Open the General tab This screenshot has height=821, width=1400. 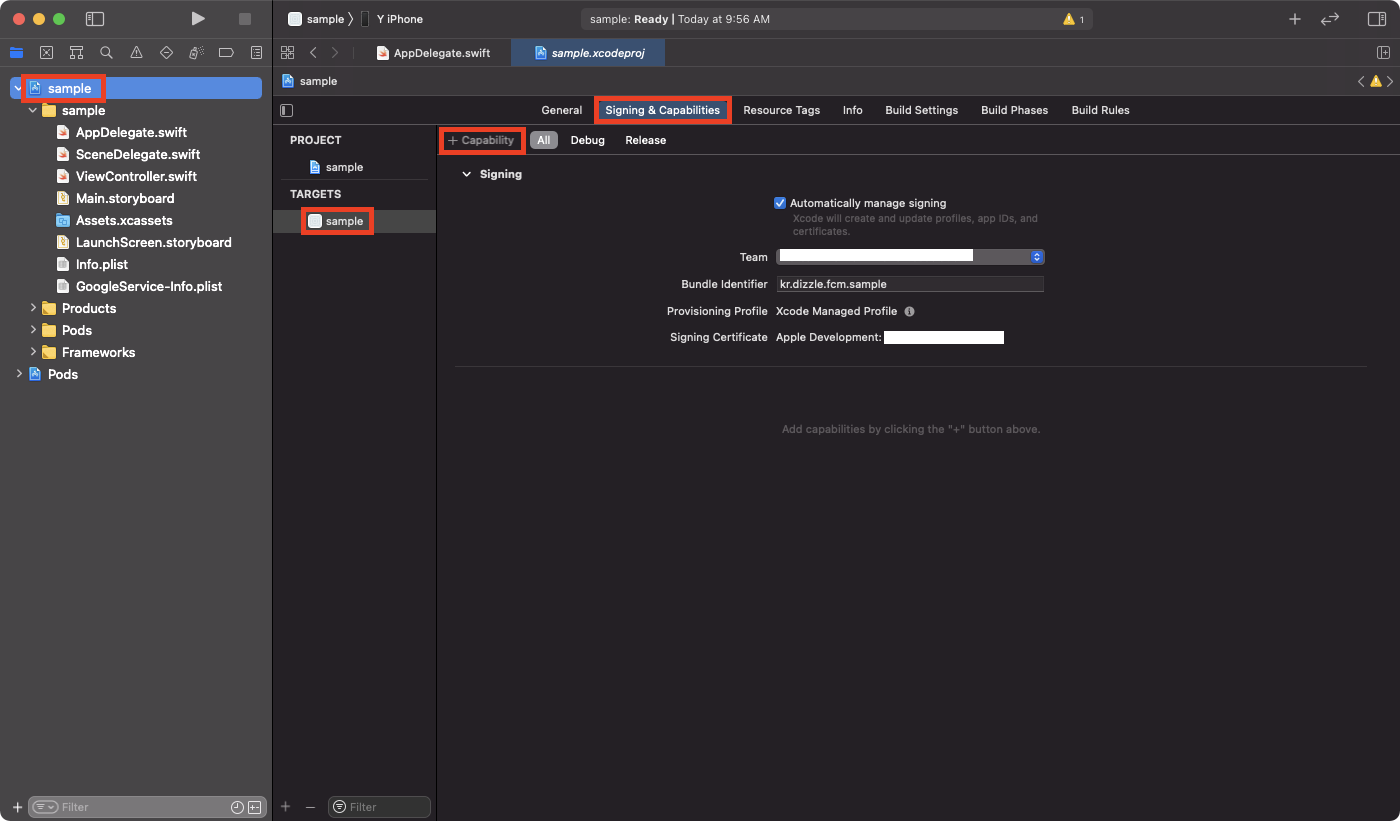pos(562,110)
